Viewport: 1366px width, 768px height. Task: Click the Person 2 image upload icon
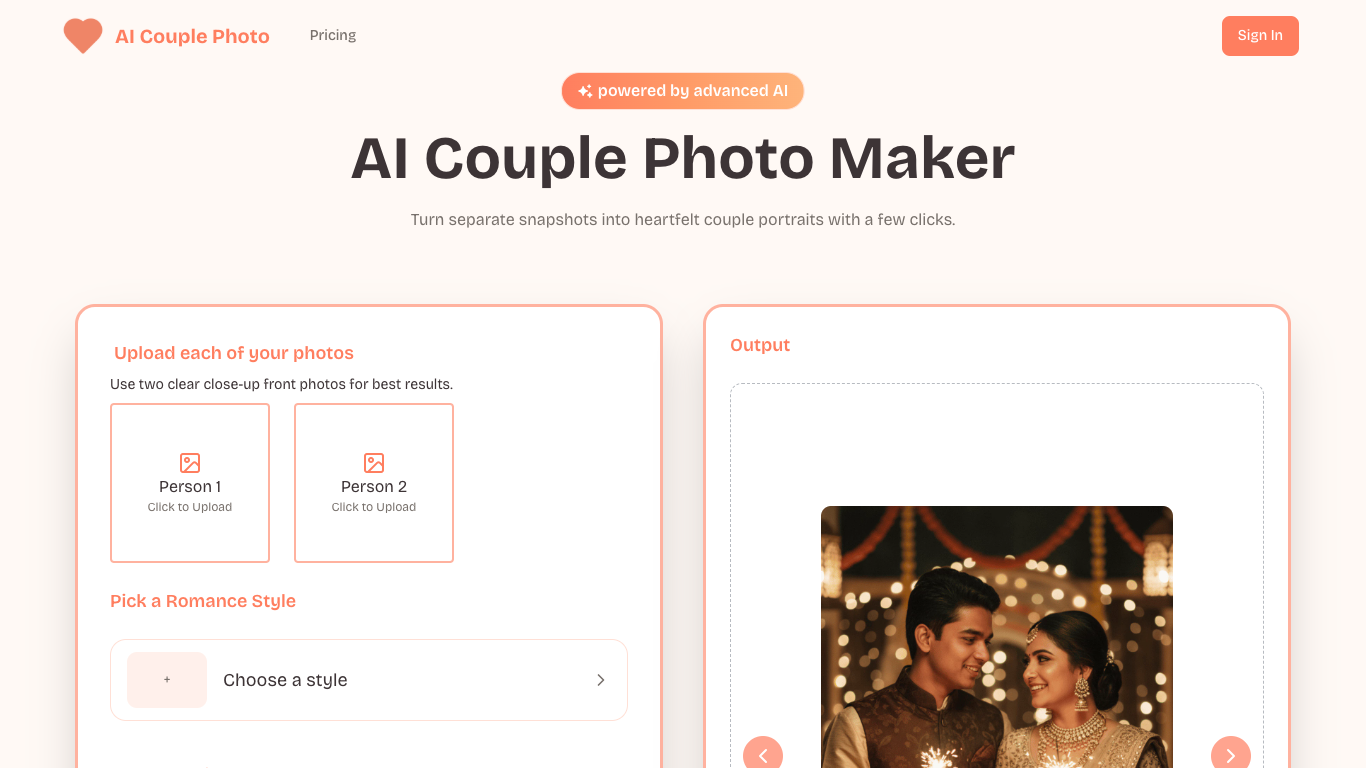coord(374,463)
